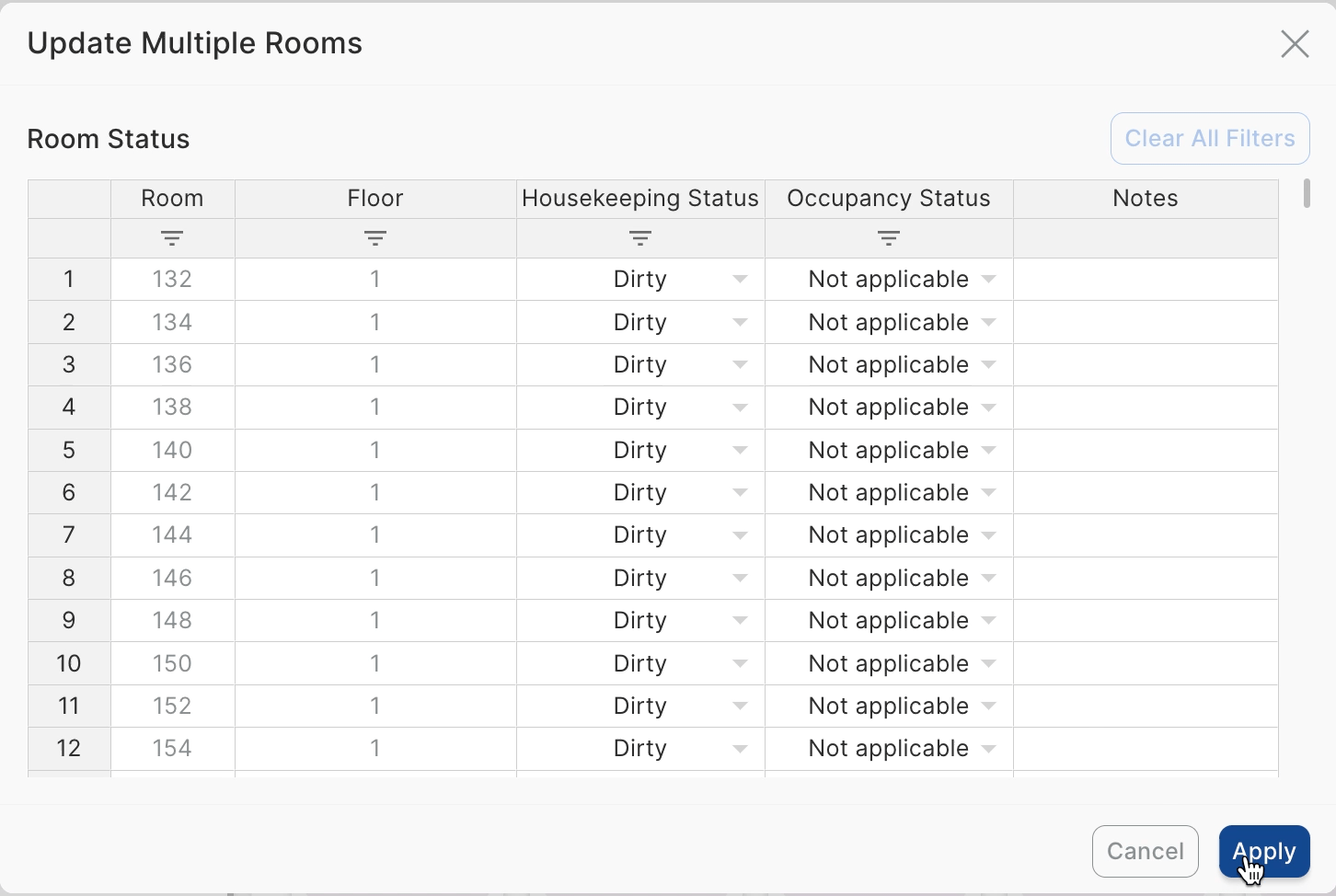Open the Room column filter

tap(172, 237)
